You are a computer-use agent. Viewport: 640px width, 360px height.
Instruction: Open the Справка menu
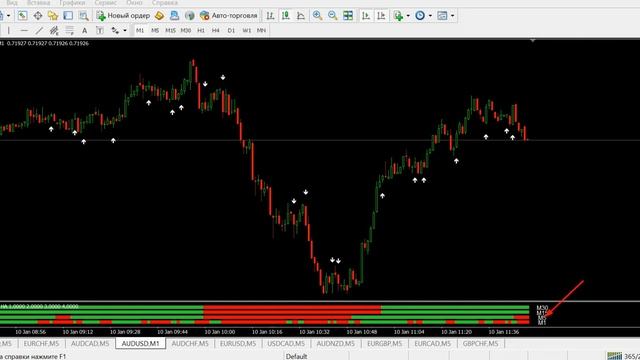click(x=164, y=2)
